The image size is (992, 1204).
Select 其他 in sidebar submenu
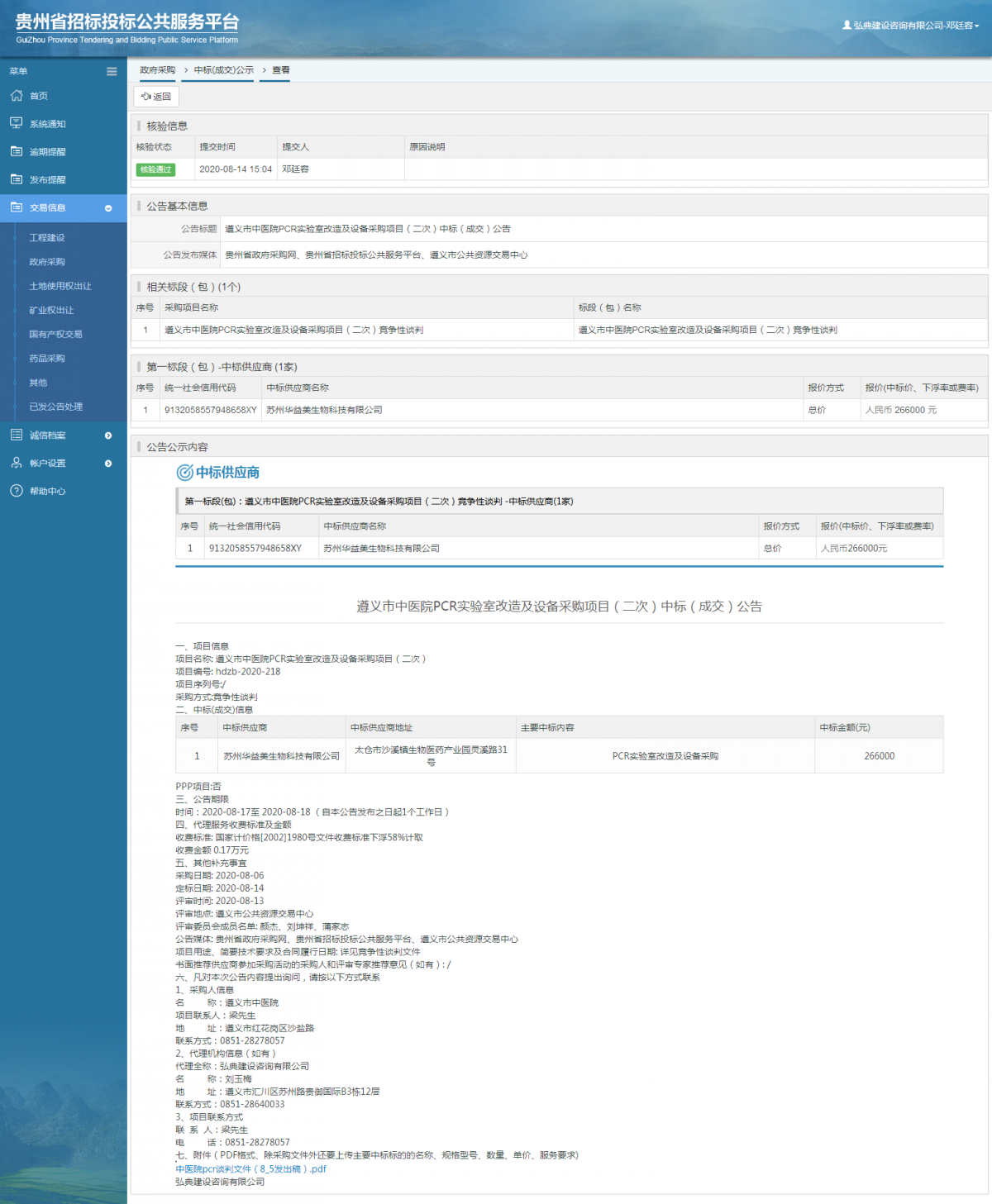[38, 383]
